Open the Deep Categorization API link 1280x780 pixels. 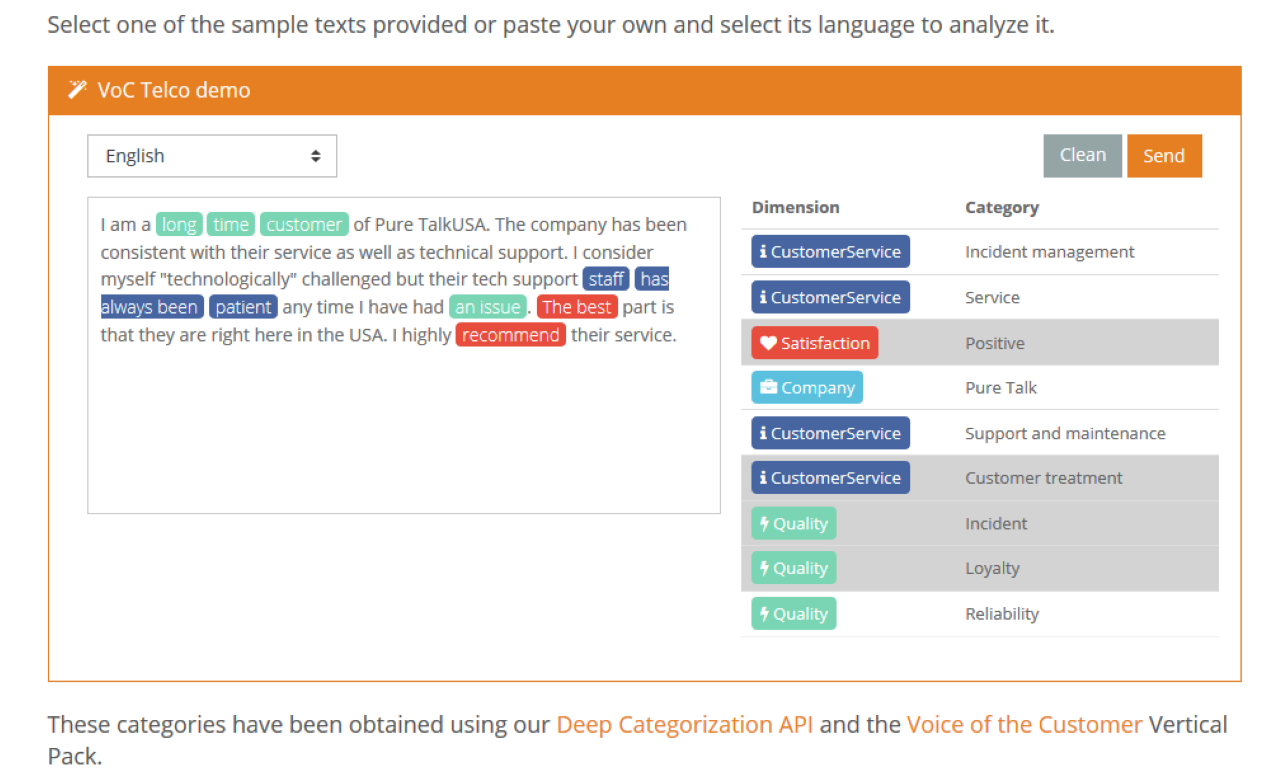click(684, 724)
